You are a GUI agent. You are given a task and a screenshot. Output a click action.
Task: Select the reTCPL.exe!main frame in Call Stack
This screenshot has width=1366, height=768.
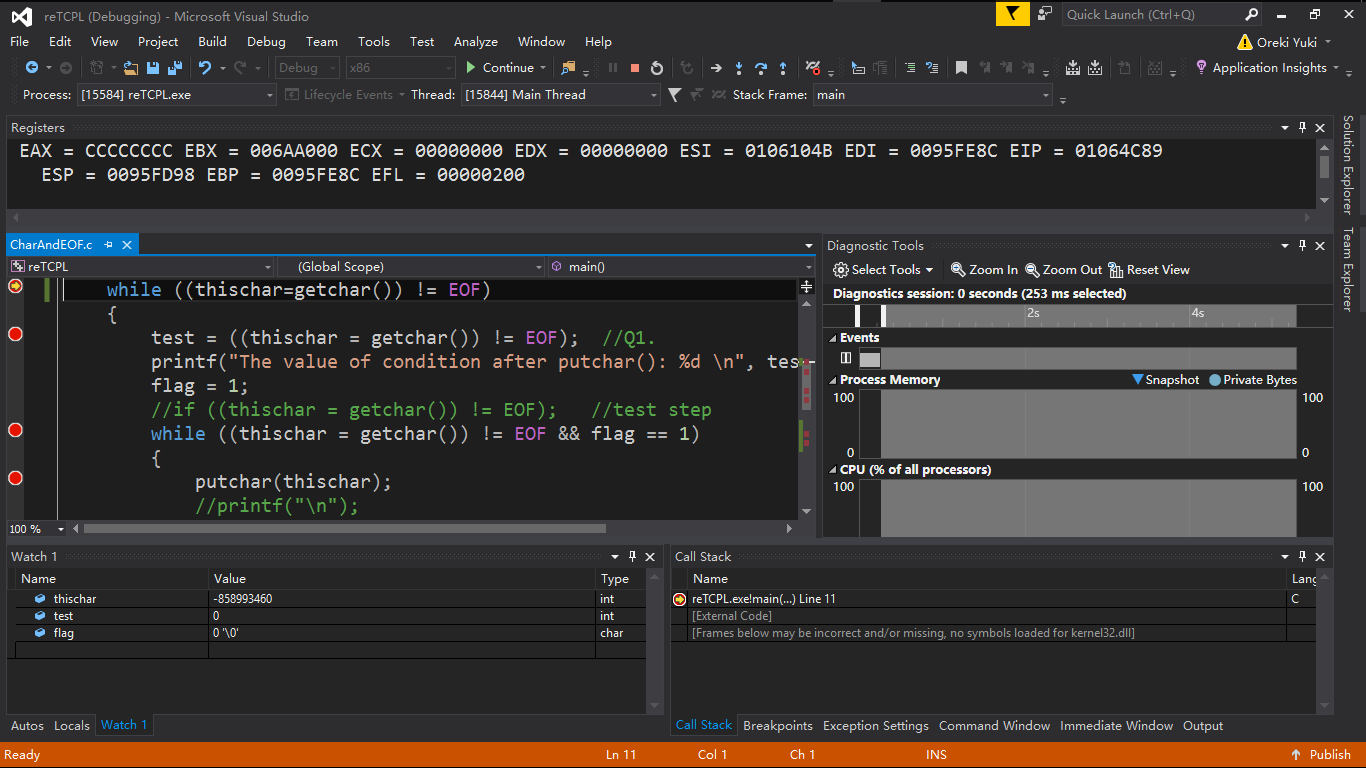click(994, 599)
